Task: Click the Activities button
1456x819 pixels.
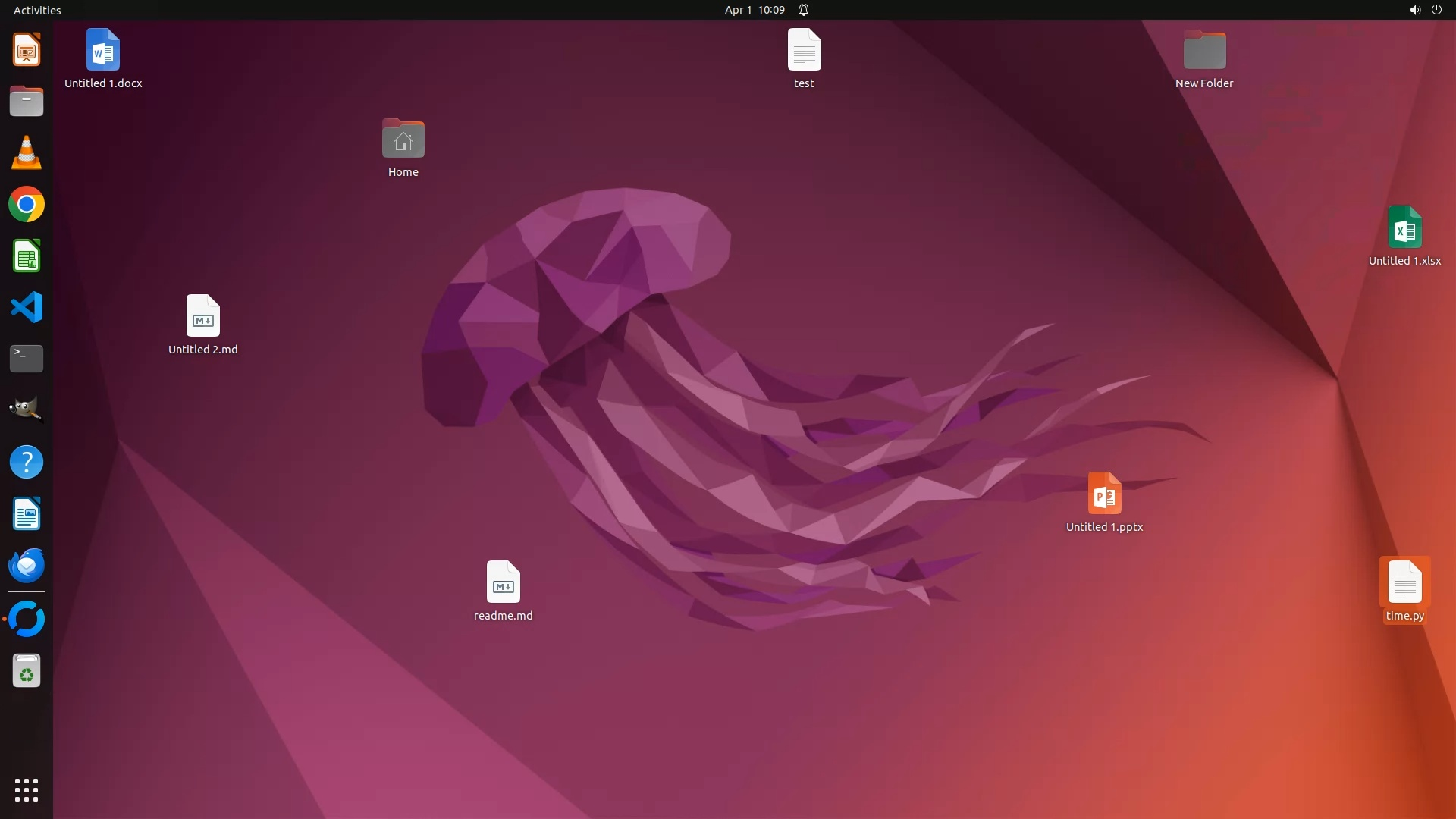Action: point(37,10)
